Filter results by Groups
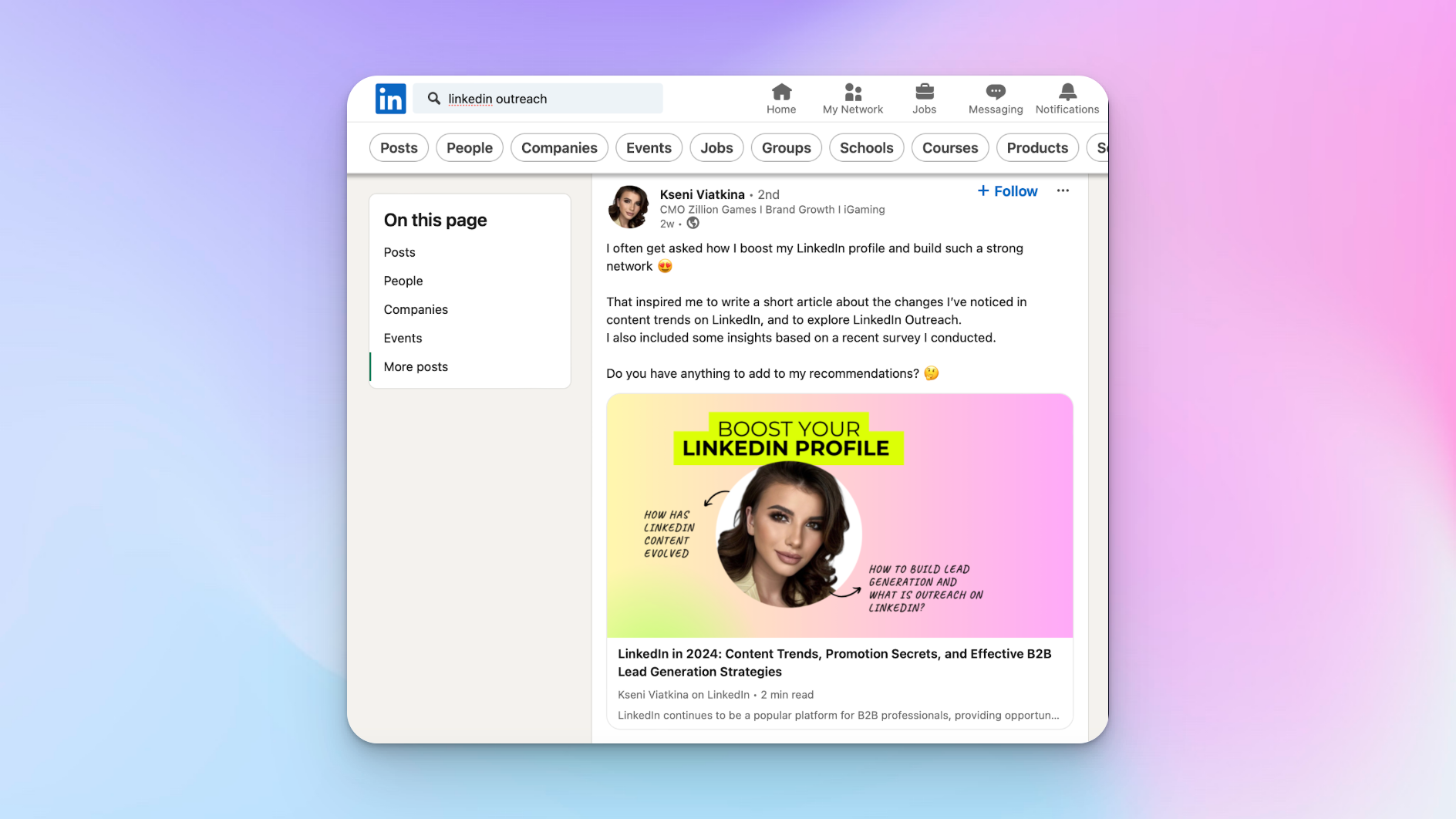Screen dimensions: 1456x819 tap(787, 148)
